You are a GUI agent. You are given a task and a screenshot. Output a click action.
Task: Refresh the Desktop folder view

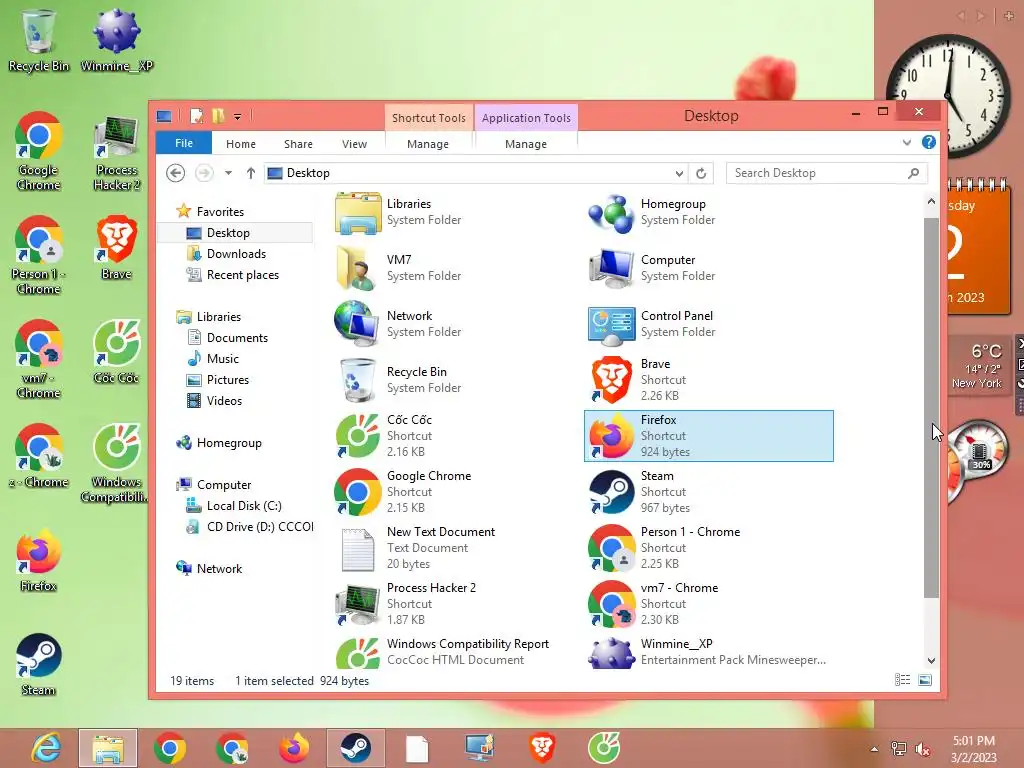point(701,173)
